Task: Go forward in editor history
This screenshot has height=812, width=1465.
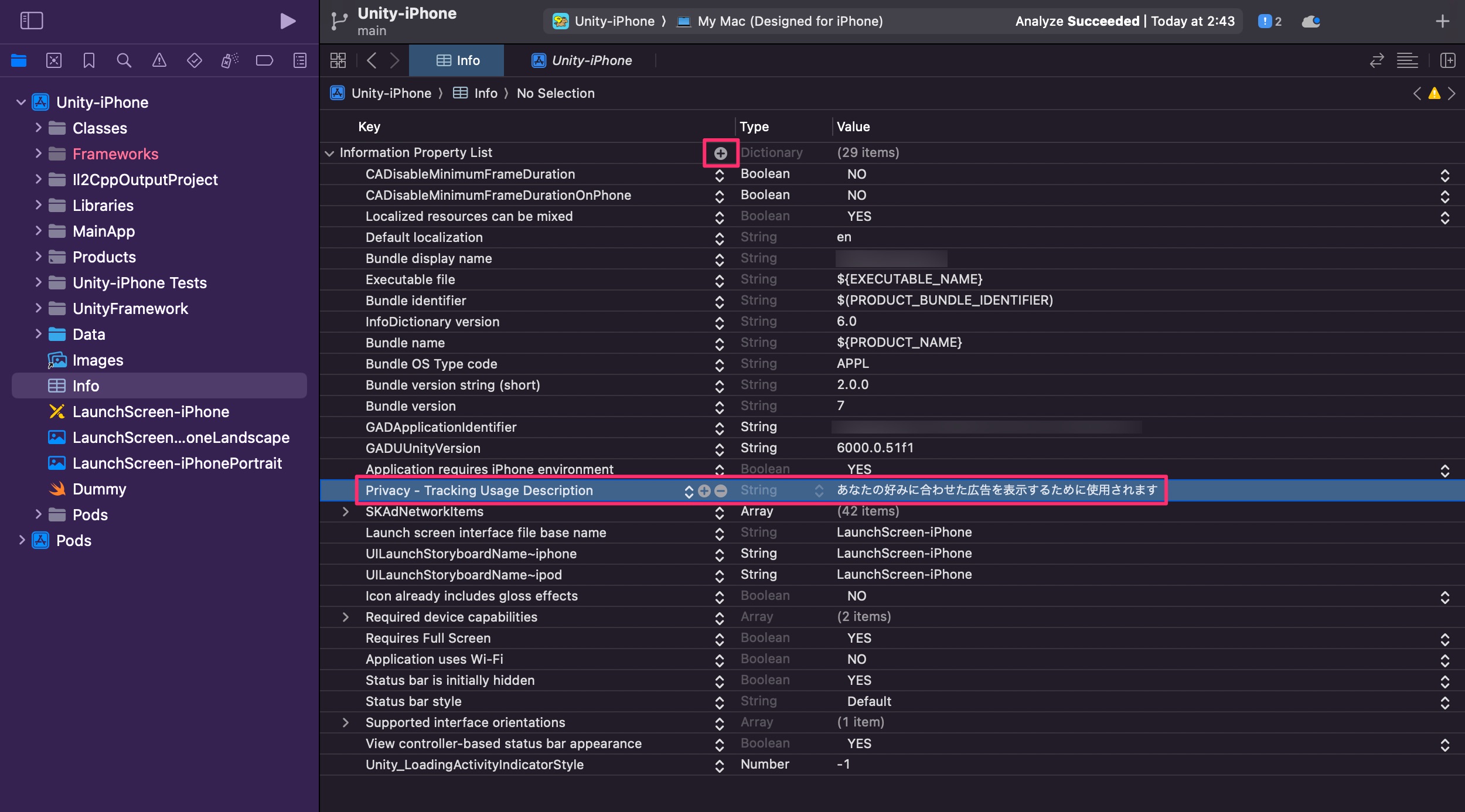Action: click(x=395, y=60)
